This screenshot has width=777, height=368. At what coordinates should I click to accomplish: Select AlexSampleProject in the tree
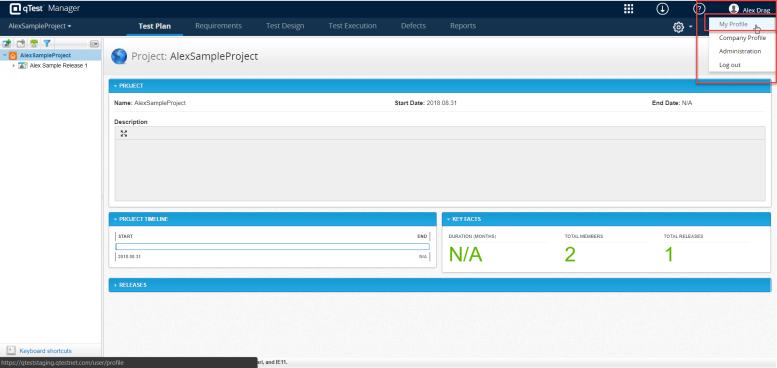46,55
